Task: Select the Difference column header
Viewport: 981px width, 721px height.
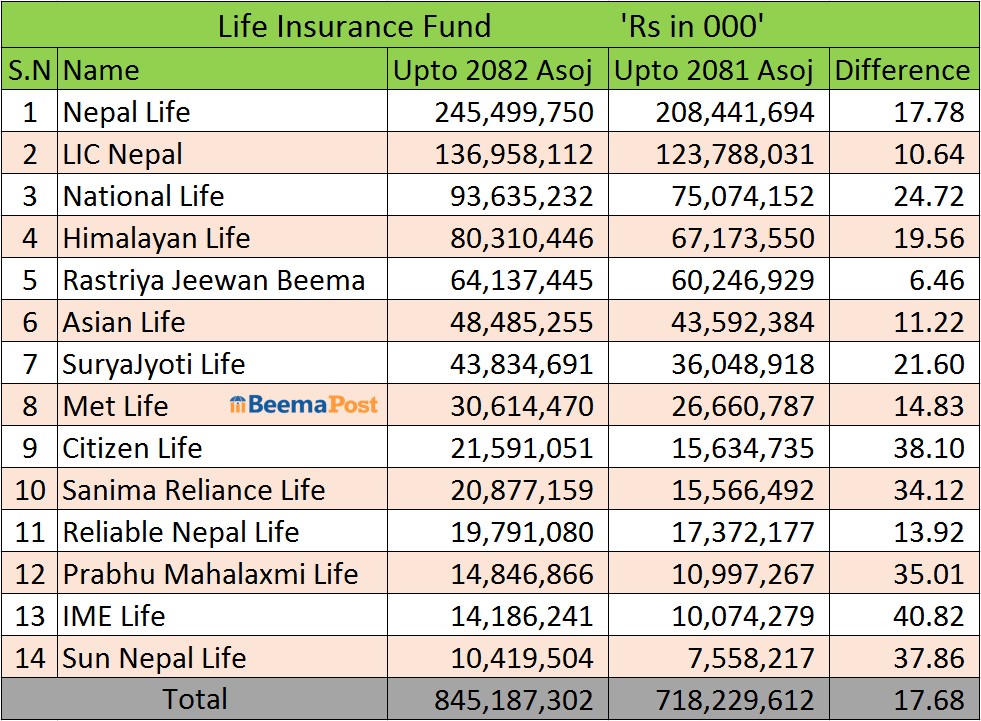Action: pyautogui.click(x=902, y=70)
